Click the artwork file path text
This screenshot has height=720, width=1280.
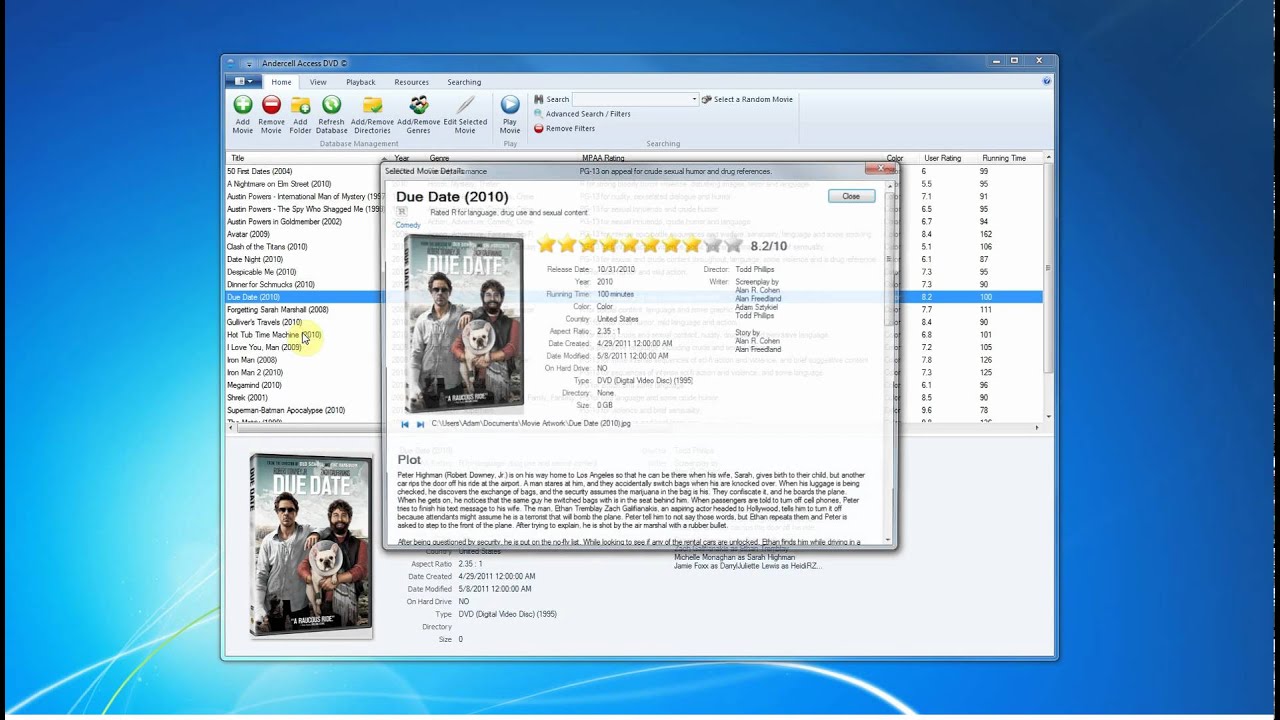[x=531, y=424]
